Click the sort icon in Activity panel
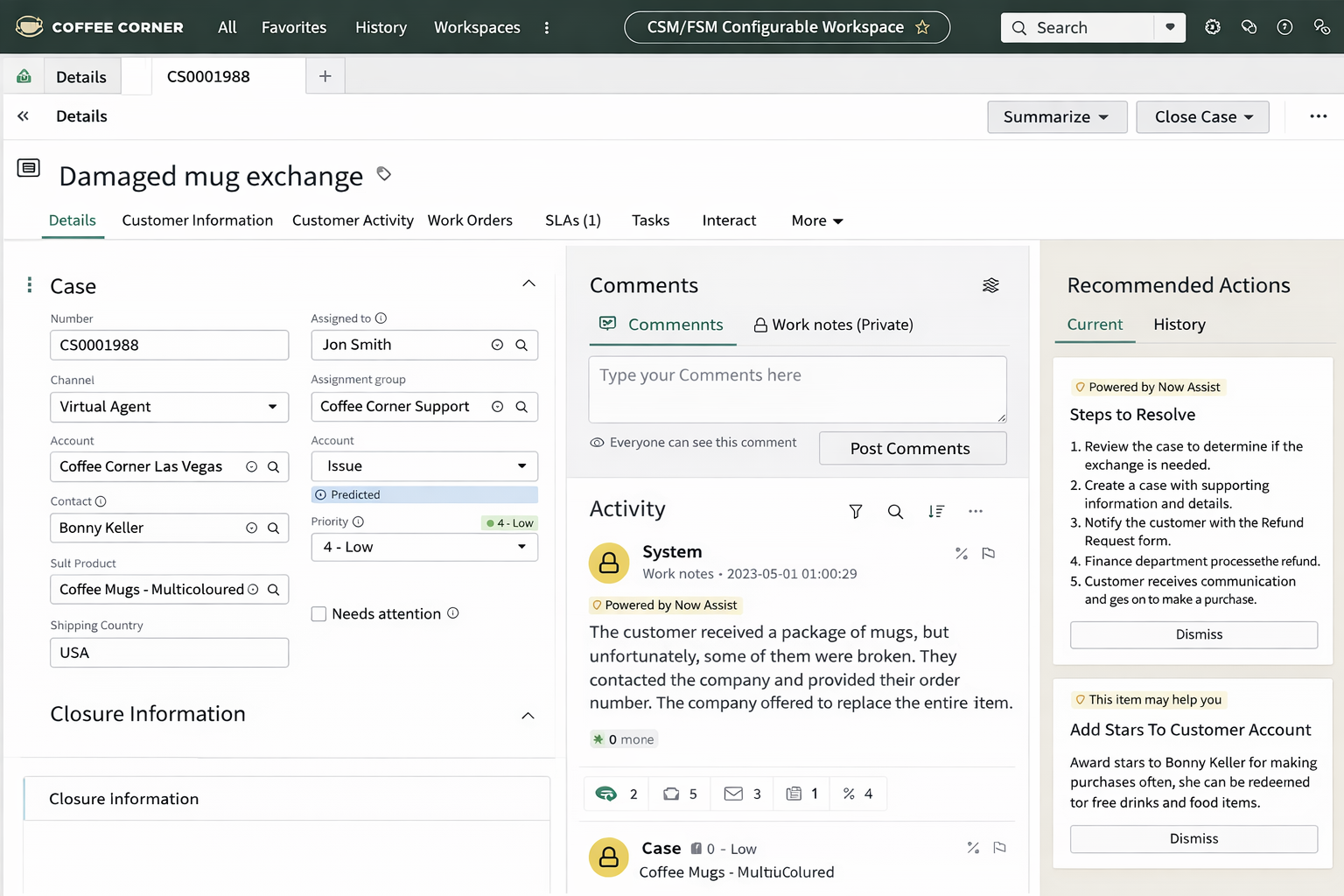Viewport: 1344px width, 896px height. pos(936,511)
